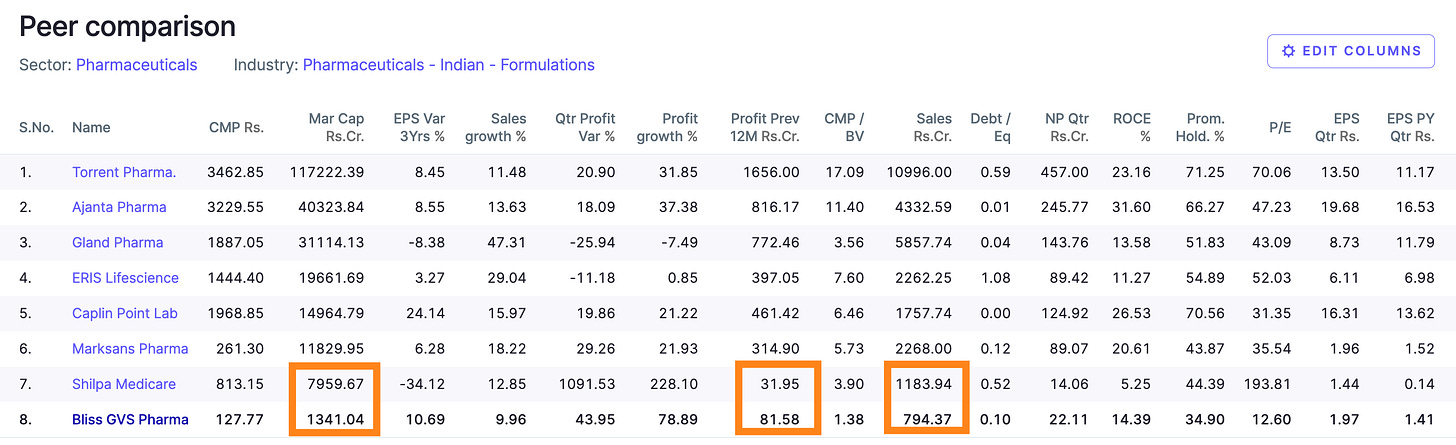The height and width of the screenshot is (445, 1456).
Task: Open Bliss GVS Pharma company link
Action: point(130,419)
